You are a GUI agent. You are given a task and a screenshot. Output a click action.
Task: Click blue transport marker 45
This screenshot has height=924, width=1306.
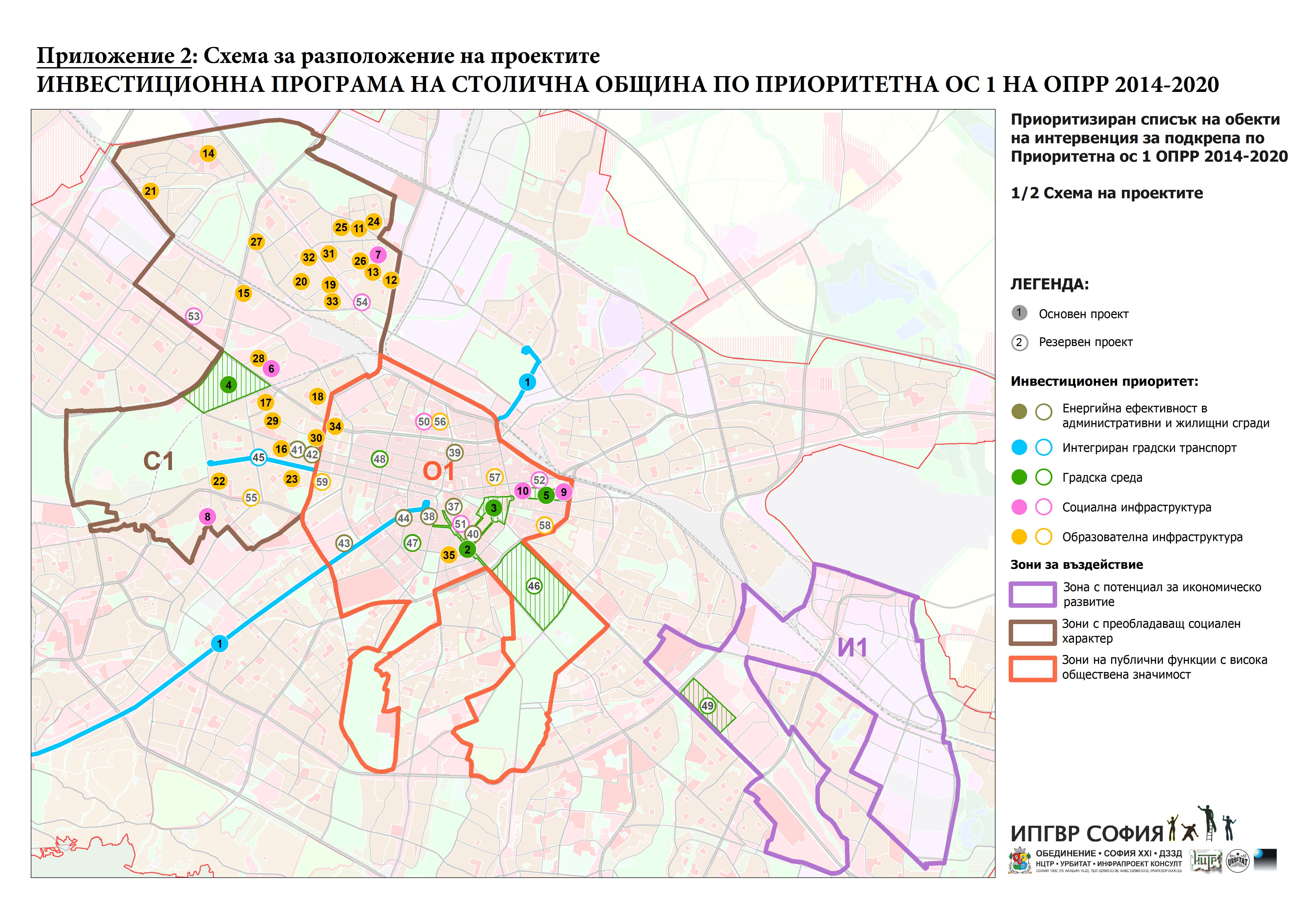[x=258, y=457]
